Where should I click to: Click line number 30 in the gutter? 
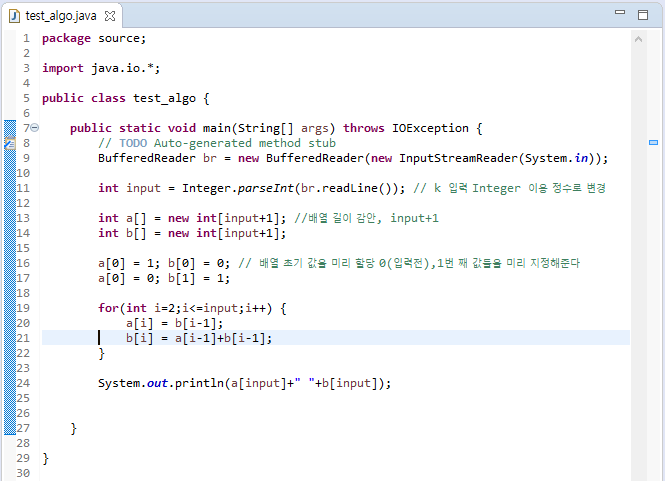pos(23,473)
